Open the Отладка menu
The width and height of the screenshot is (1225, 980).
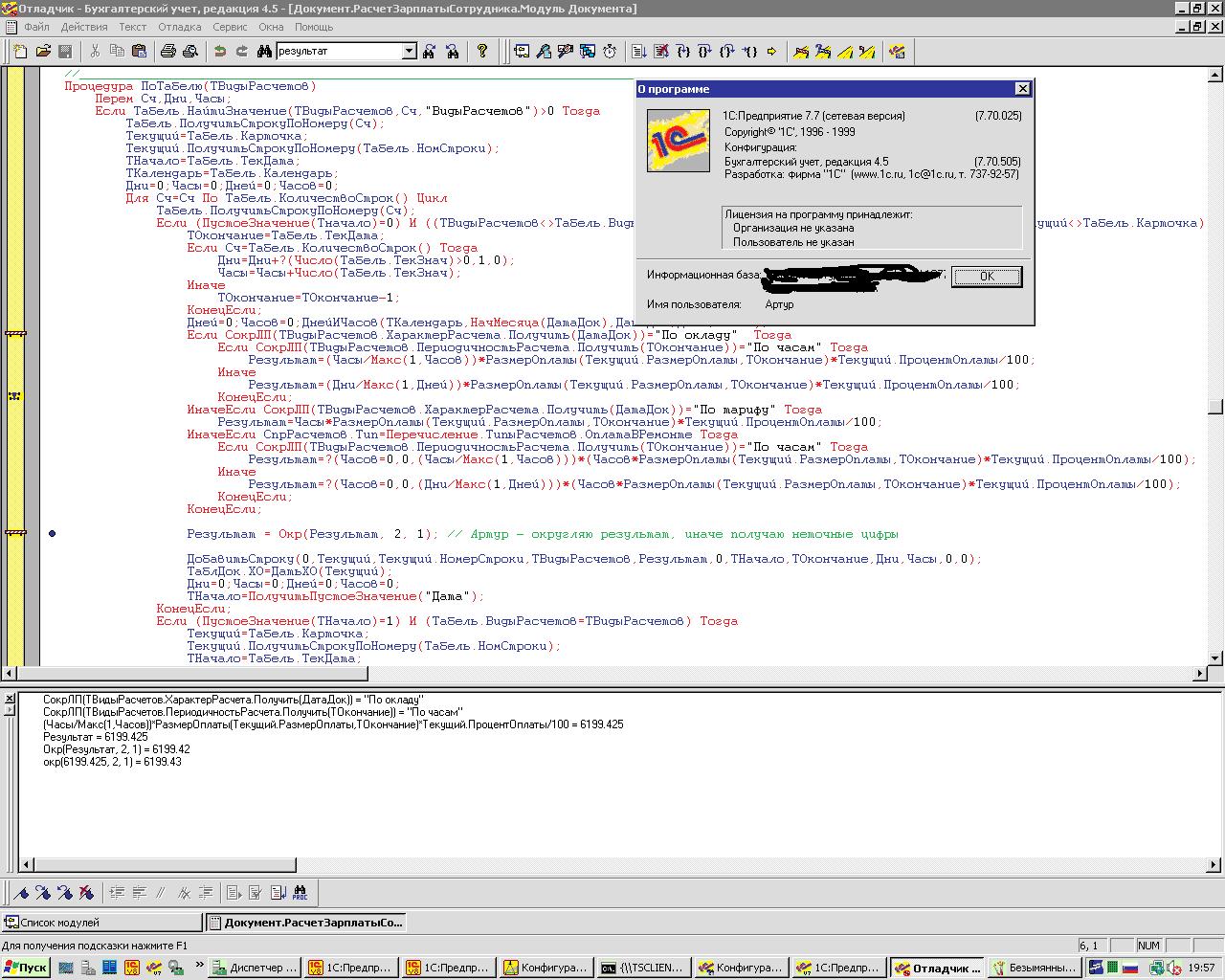(179, 27)
